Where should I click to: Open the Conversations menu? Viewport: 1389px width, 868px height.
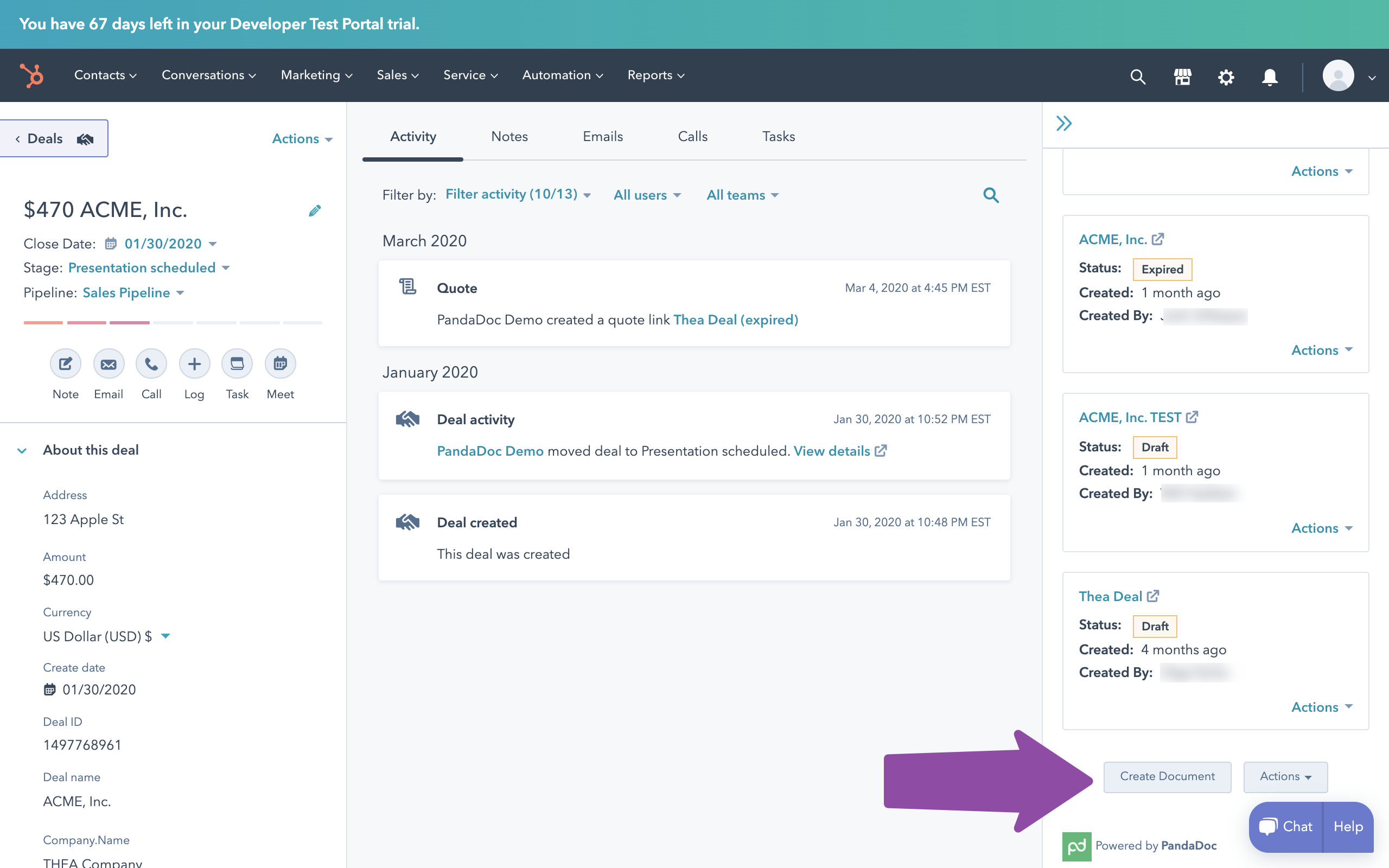tap(209, 75)
